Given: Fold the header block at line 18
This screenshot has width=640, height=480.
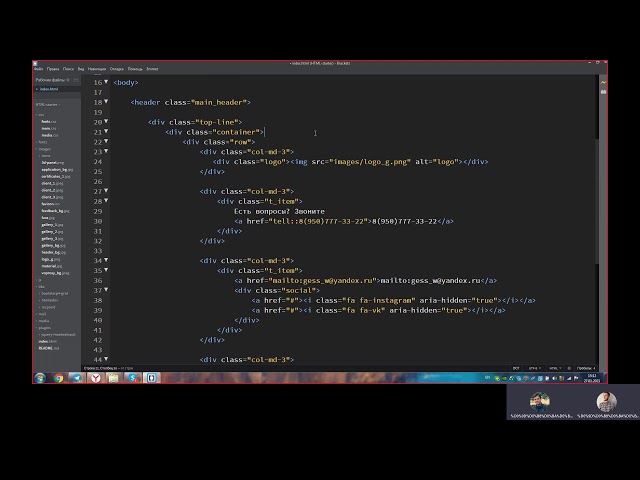Looking at the screenshot, I should tap(106, 102).
